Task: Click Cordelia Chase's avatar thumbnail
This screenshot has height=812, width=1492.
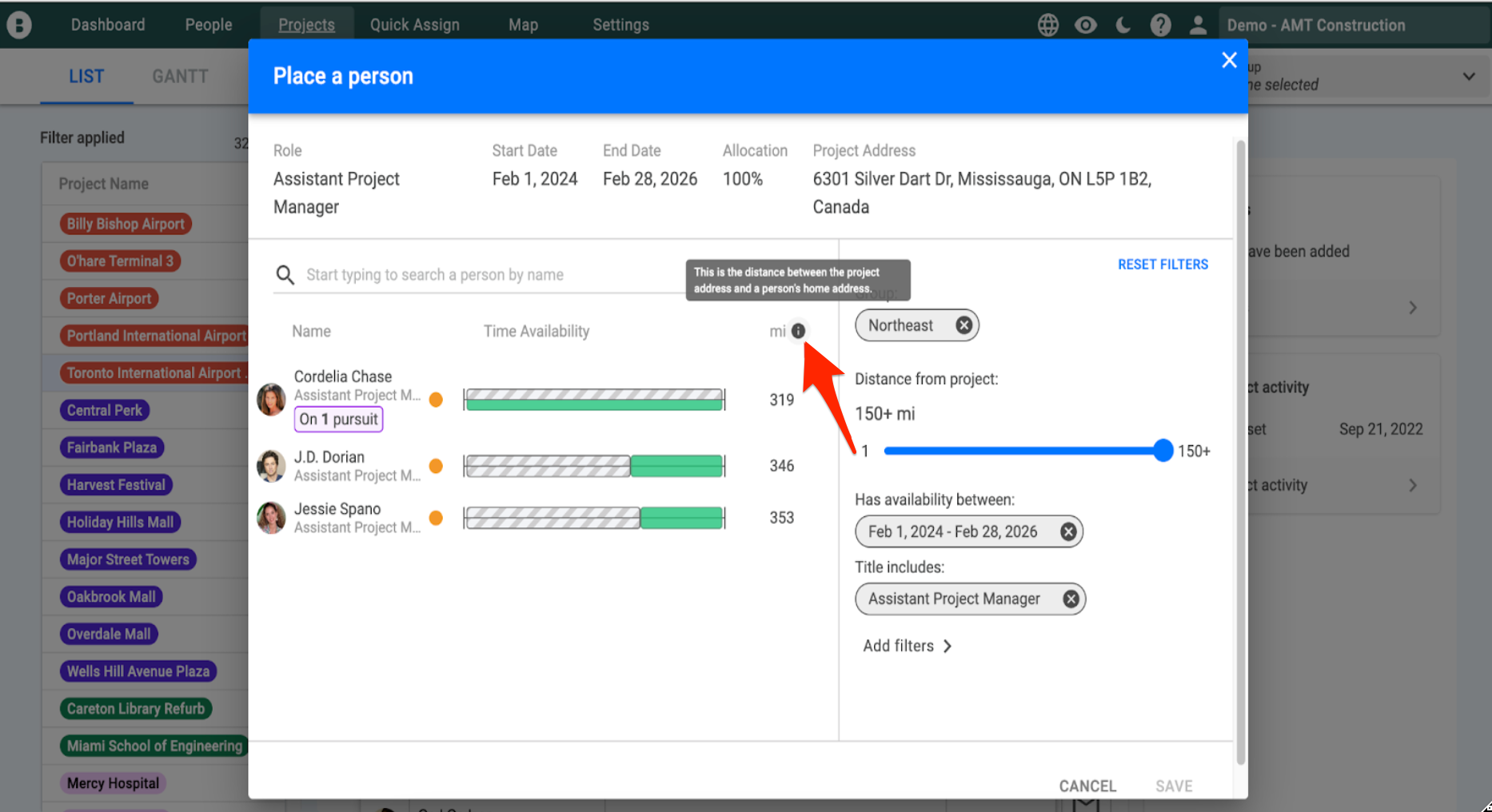Action: [271, 400]
